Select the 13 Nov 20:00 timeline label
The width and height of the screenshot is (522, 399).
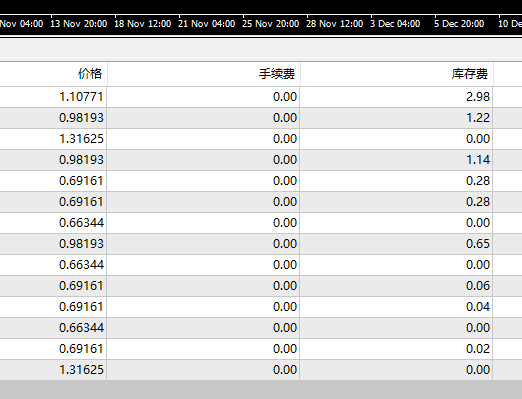pos(79,24)
